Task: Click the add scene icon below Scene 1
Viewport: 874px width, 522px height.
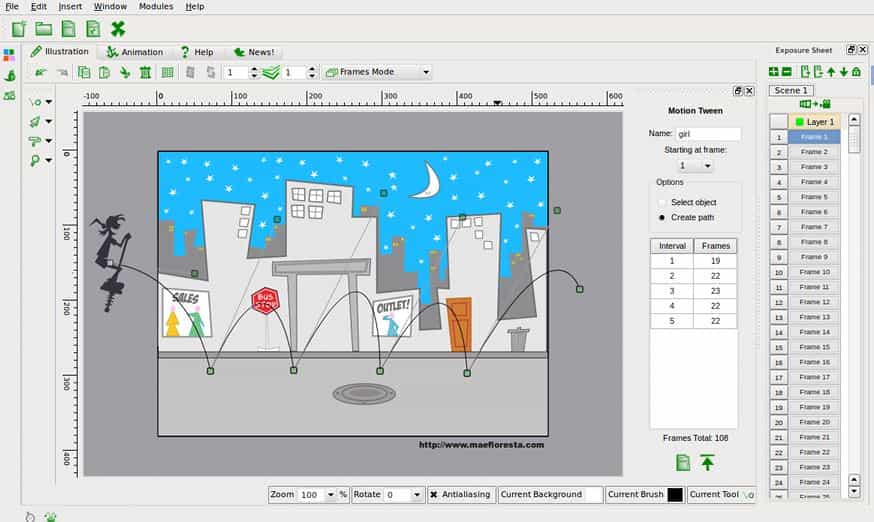Action: tap(815, 104)
